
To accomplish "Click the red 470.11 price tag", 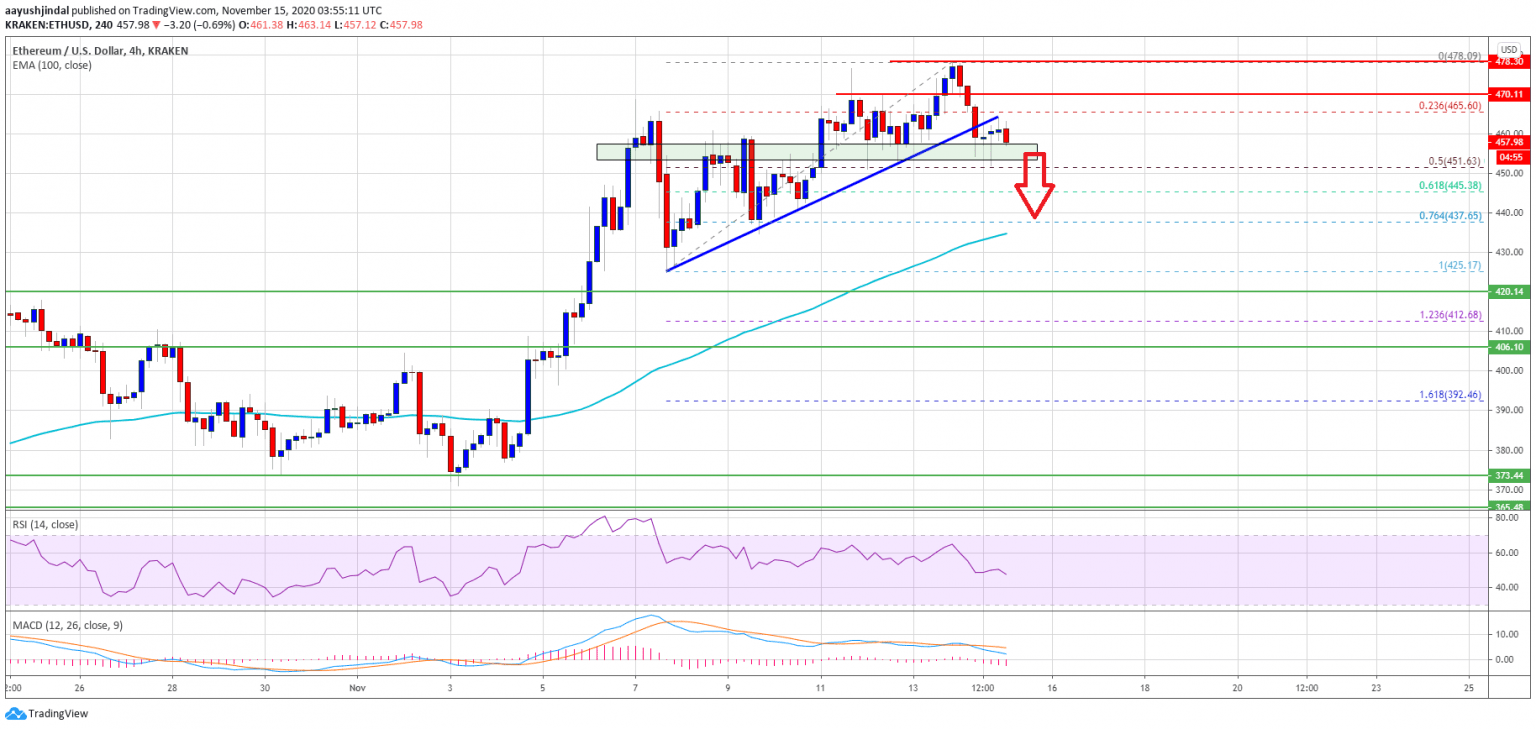I will click(x=1507, y=94).
